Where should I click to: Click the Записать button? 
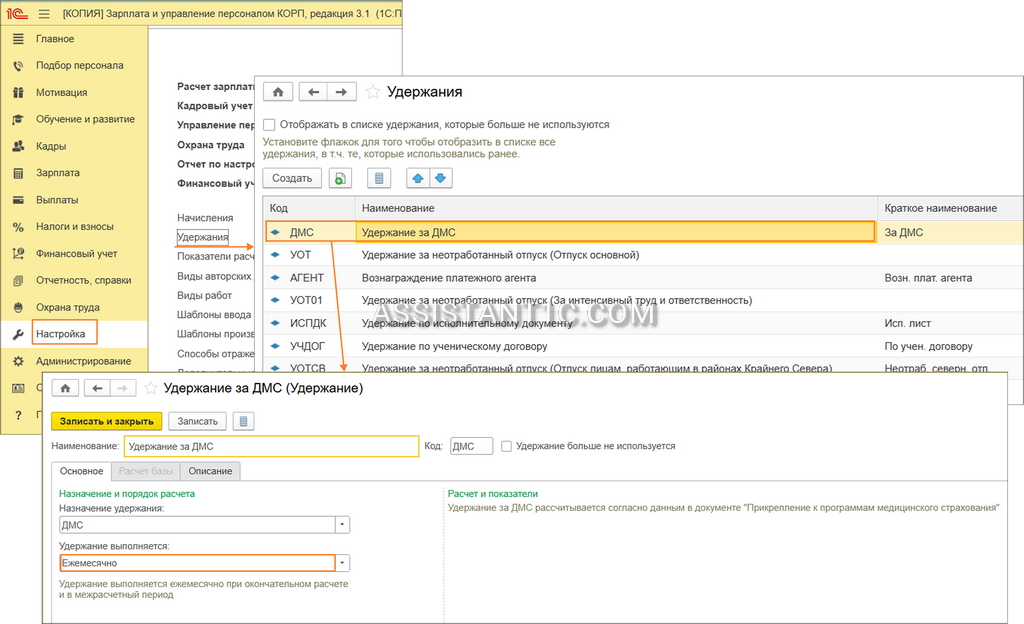pyautogui.click(x=197, y=422)
